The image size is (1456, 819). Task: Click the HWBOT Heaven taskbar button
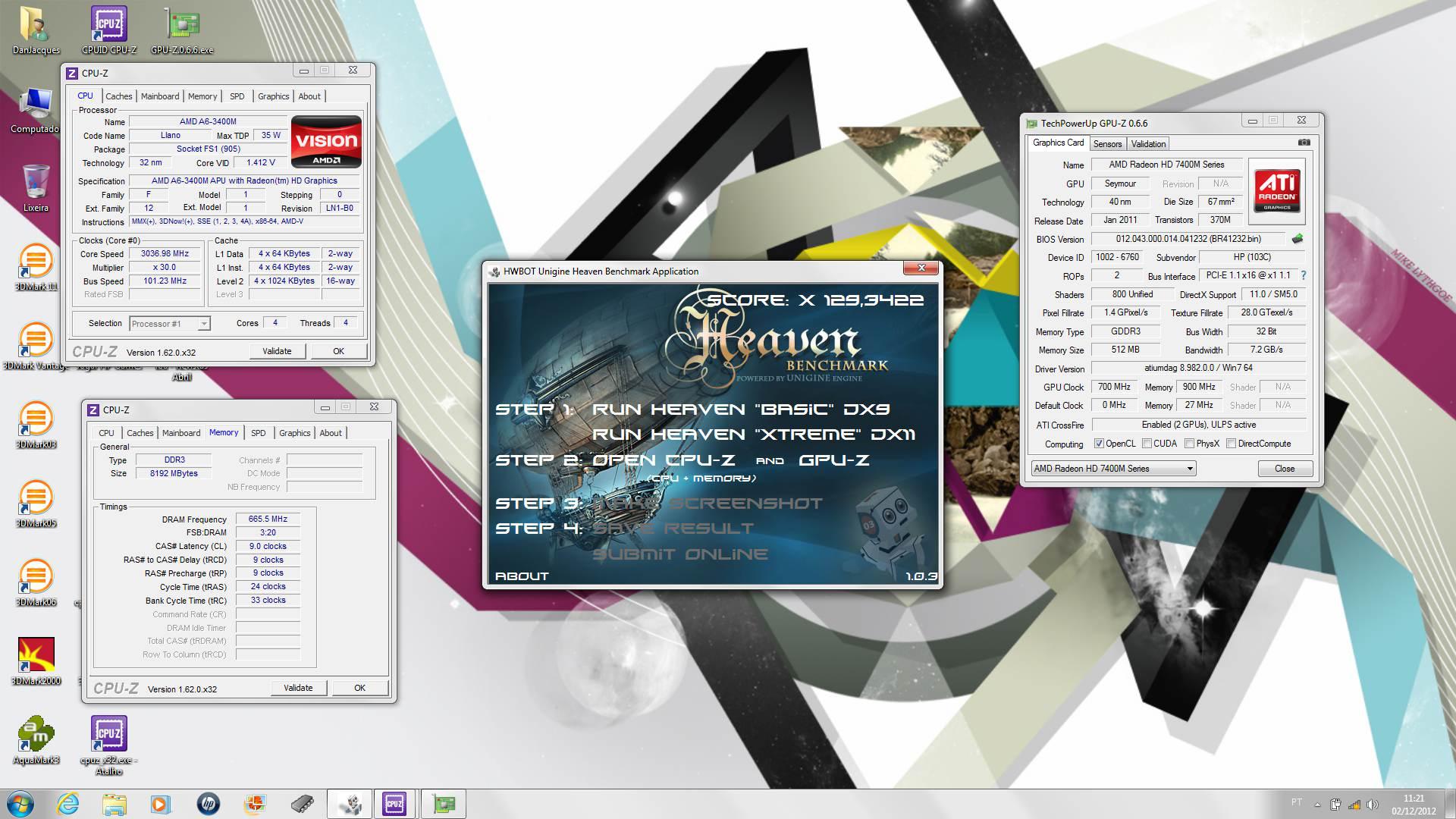(350, 804)
